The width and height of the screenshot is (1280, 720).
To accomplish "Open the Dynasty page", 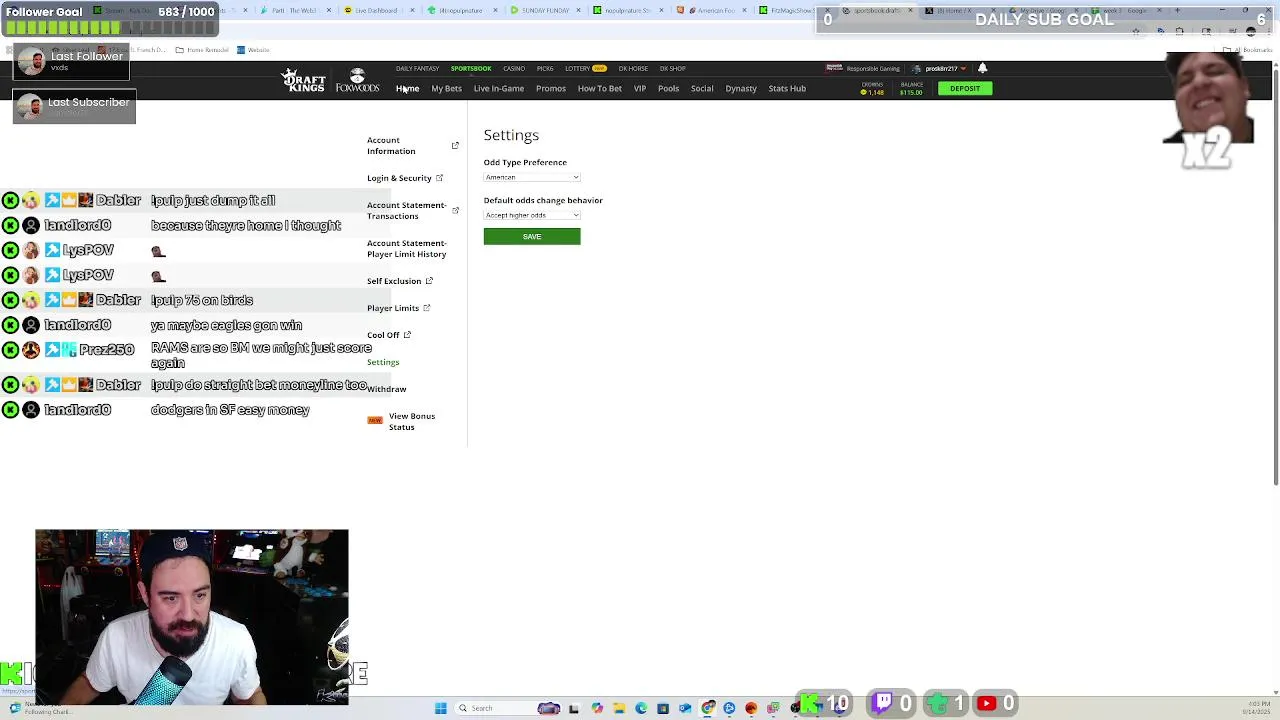I will (741, 88).
